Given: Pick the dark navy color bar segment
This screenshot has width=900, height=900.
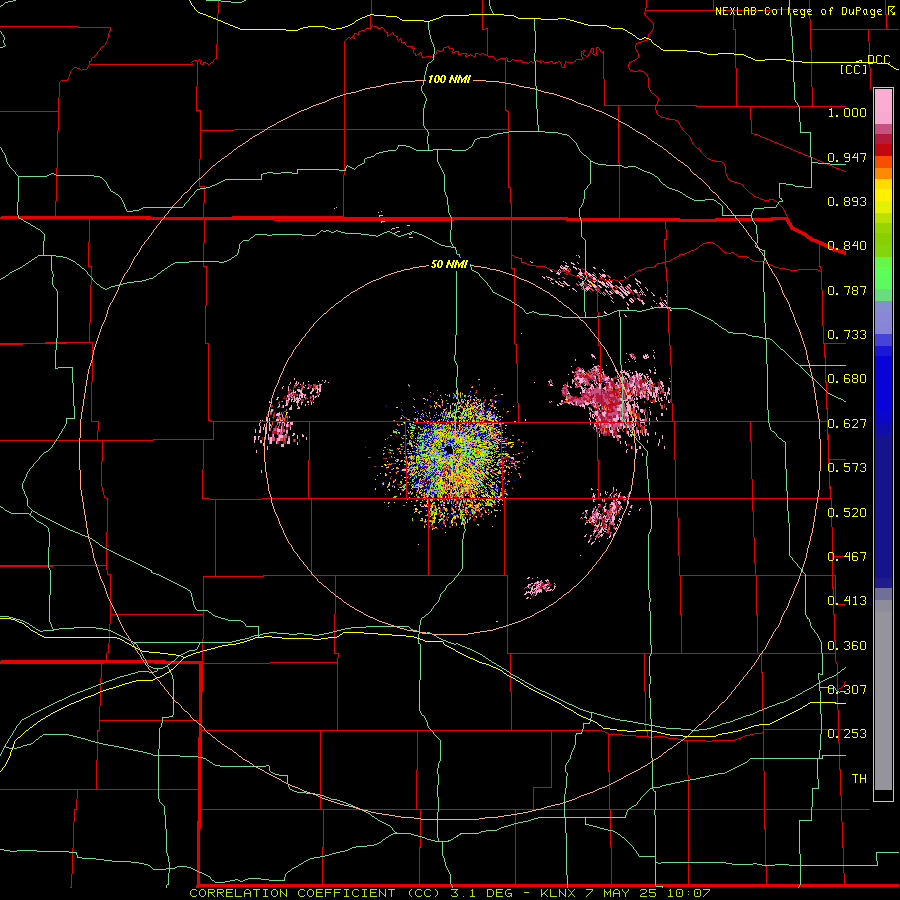Looking at the screenshot, I should click(x=883, y=511).
